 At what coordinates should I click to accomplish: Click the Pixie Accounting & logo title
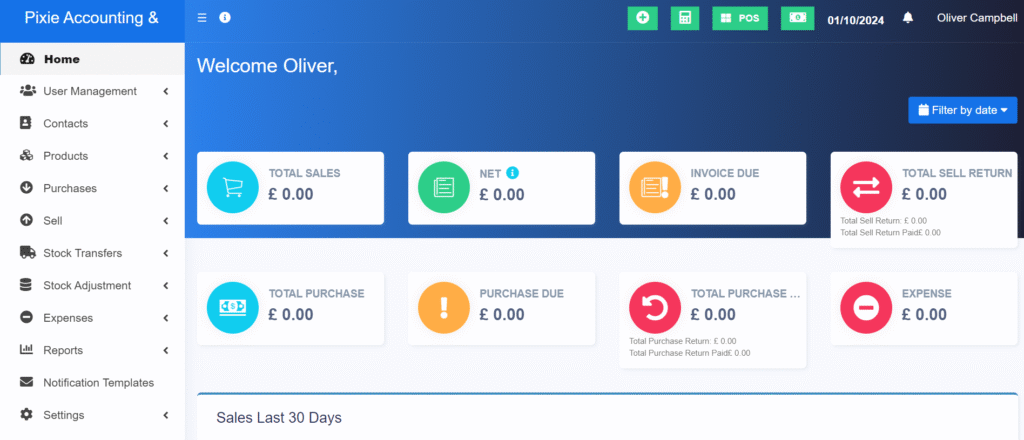tap(91, 18)
